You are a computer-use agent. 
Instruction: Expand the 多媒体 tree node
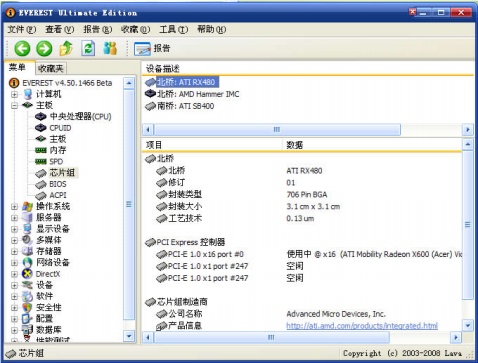[x=14, y=240]
